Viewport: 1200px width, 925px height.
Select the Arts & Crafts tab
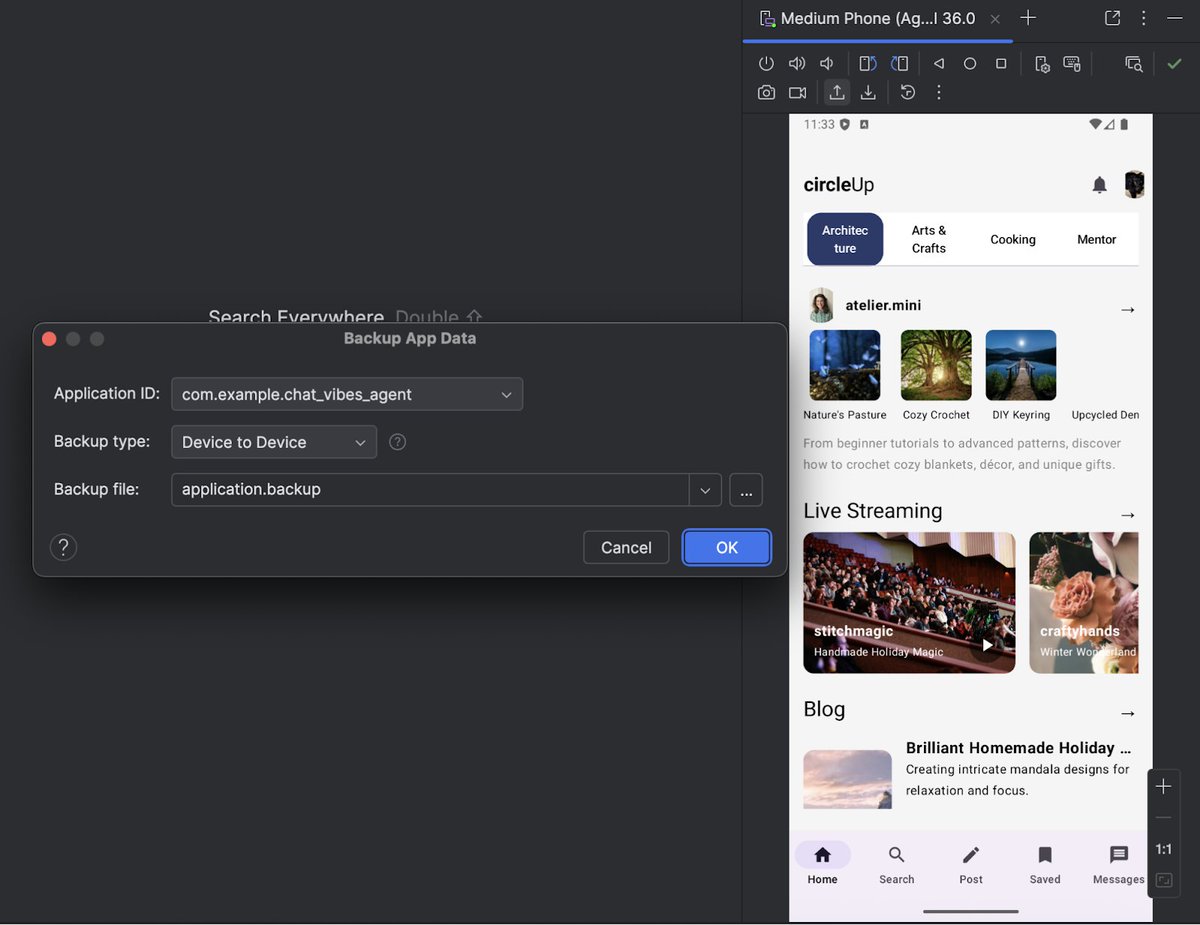[928, 239]
